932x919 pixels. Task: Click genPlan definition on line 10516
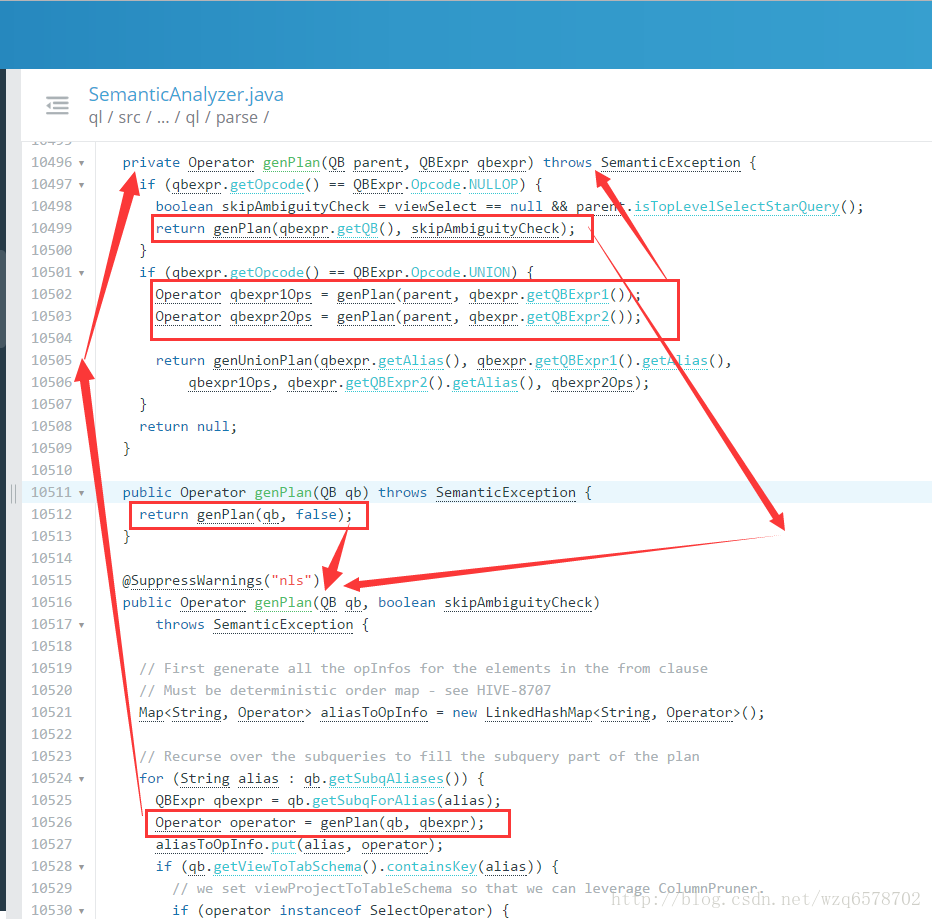(x=283, y=603)
